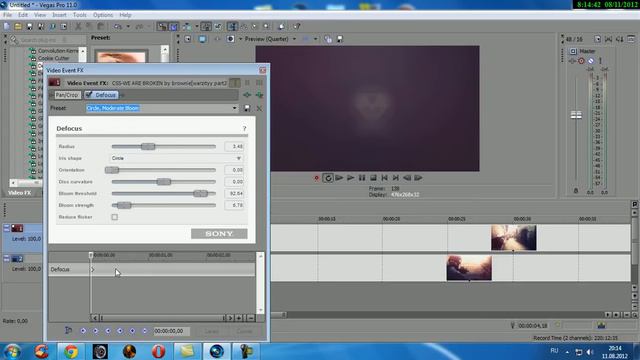Step to the previous frame

407,178
